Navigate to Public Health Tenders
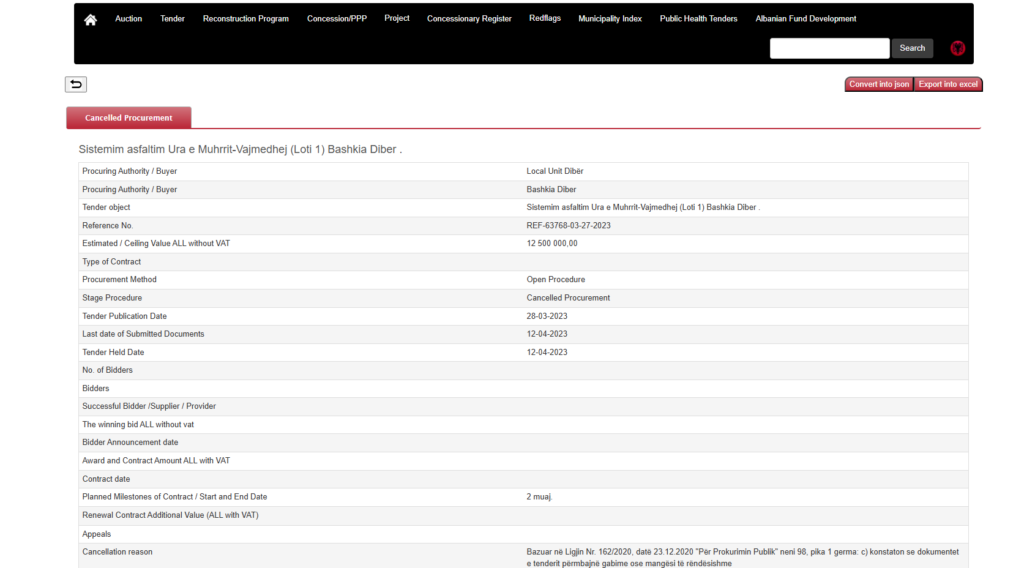This screenshot has height=568, width=1024. [698, 19]
